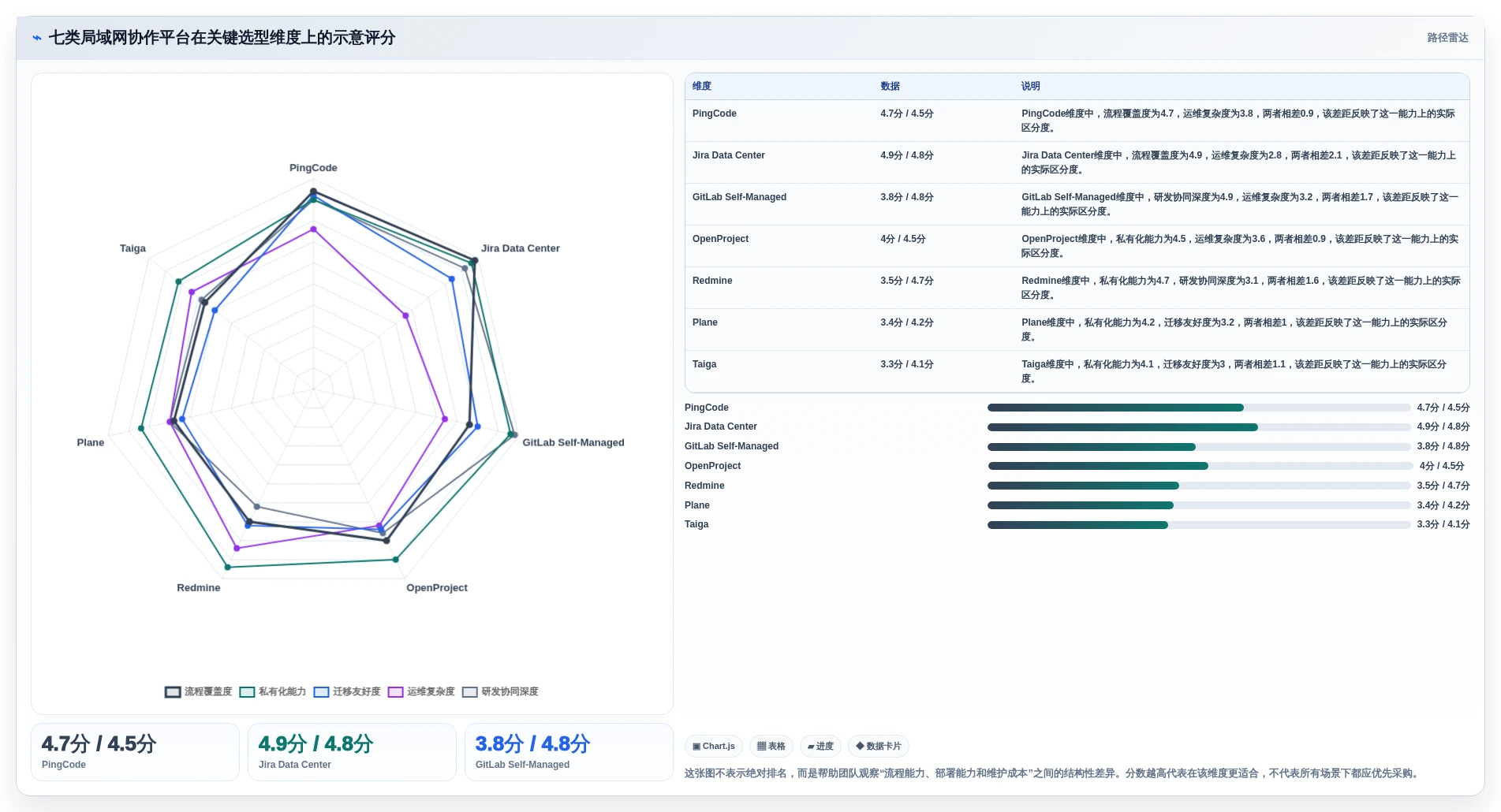The height and width of the screenshot is (812, 1501).
Task: Select Redmine table row name
Action: pyautogui.click(x=712, y=281)
